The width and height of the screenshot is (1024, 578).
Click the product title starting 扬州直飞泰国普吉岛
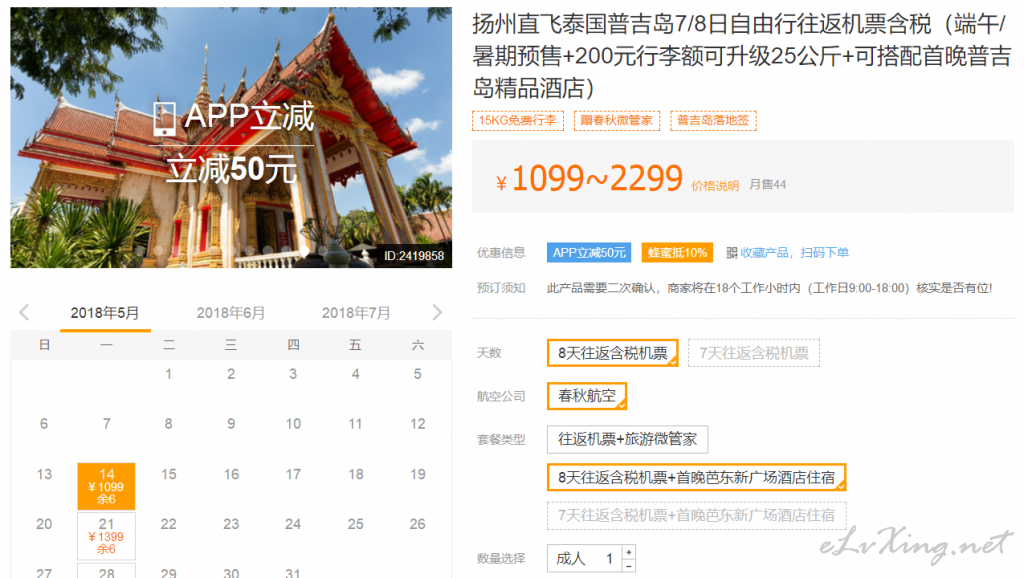click(742, 56)
